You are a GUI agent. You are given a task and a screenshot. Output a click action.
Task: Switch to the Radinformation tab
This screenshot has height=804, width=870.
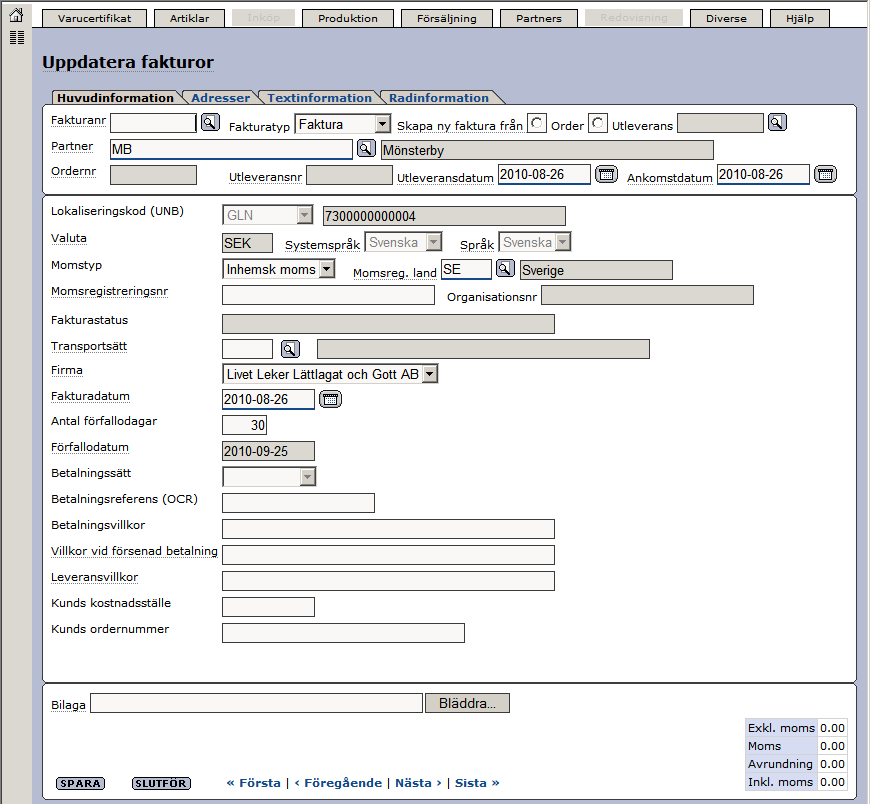pyautogui.click(x=439, y=98)
